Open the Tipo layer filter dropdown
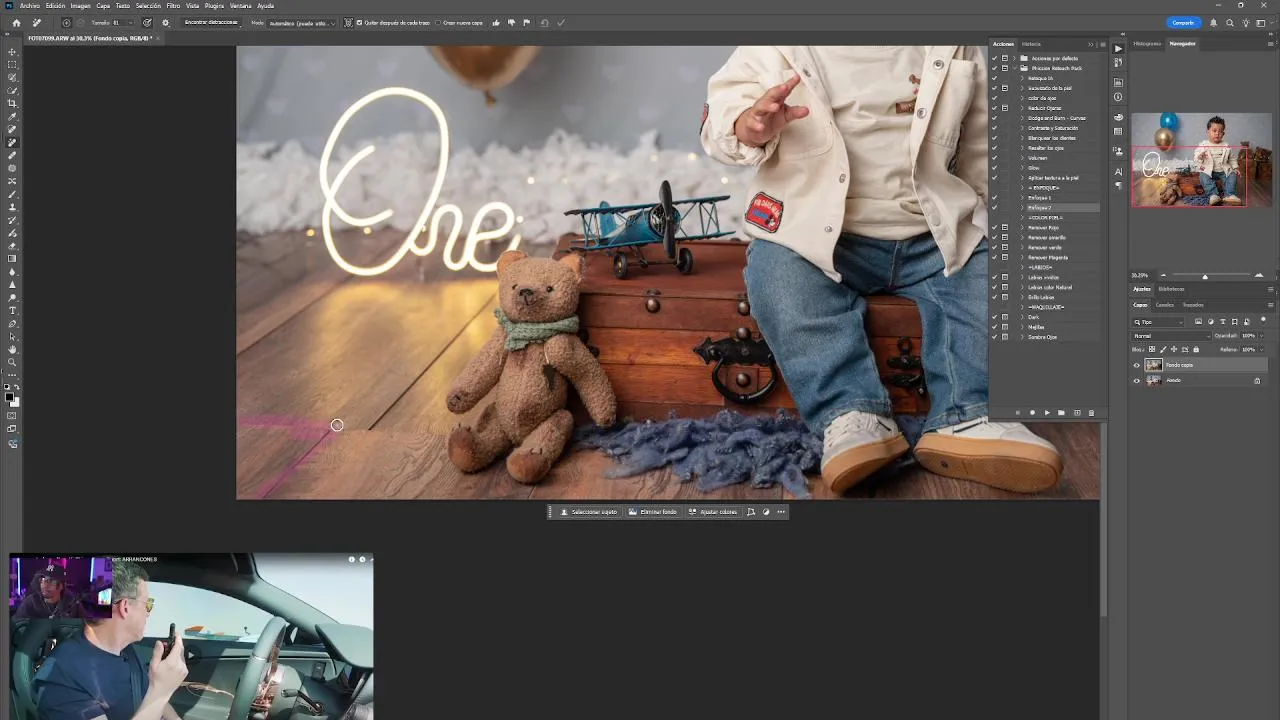1280x720 pixels. click(1159, 322)
